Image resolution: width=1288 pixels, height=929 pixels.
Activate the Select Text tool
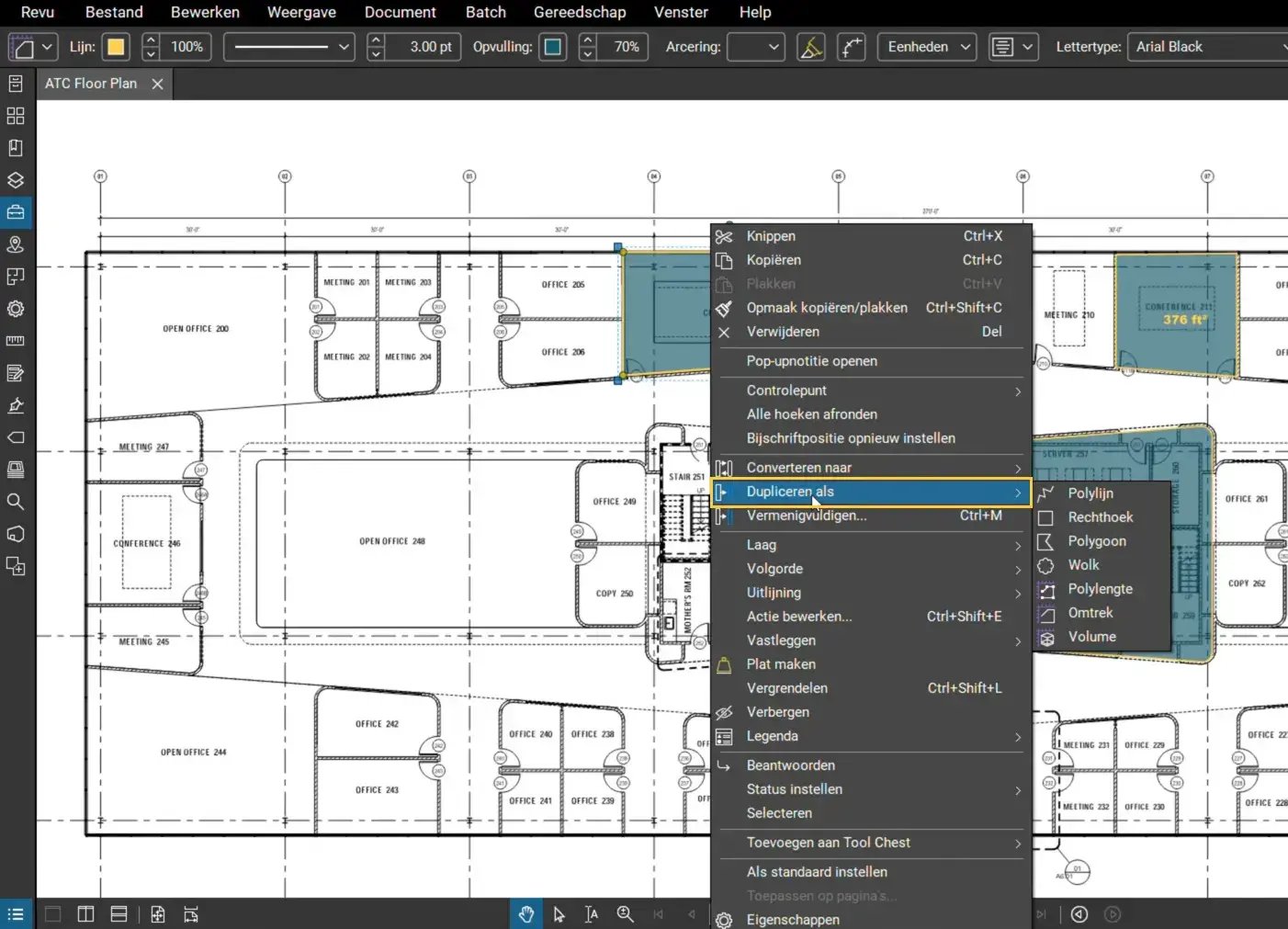[x=592, y=914]
